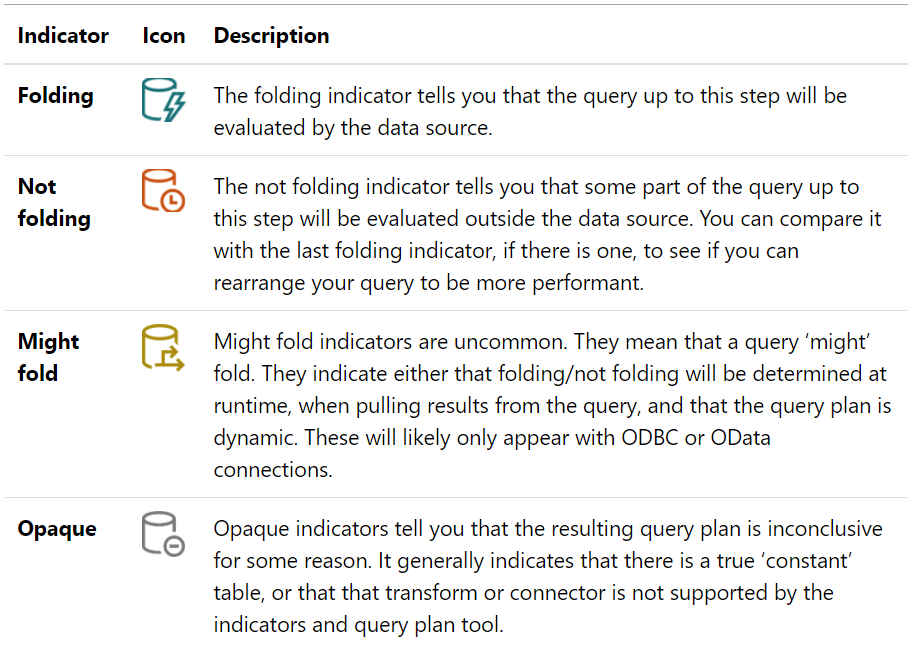Click the Icon column header
The height and width of the screenshot is (651, 918).
(x=163, y=36)
